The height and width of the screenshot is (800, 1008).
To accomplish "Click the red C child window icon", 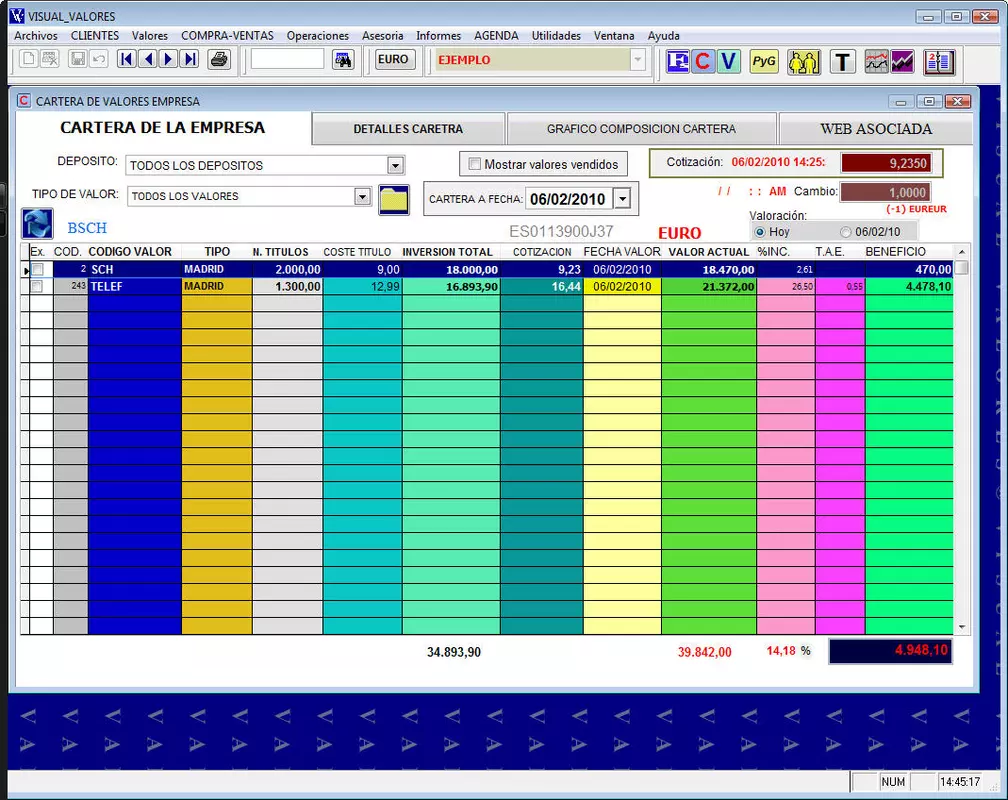I will click(x=24, y=101).
